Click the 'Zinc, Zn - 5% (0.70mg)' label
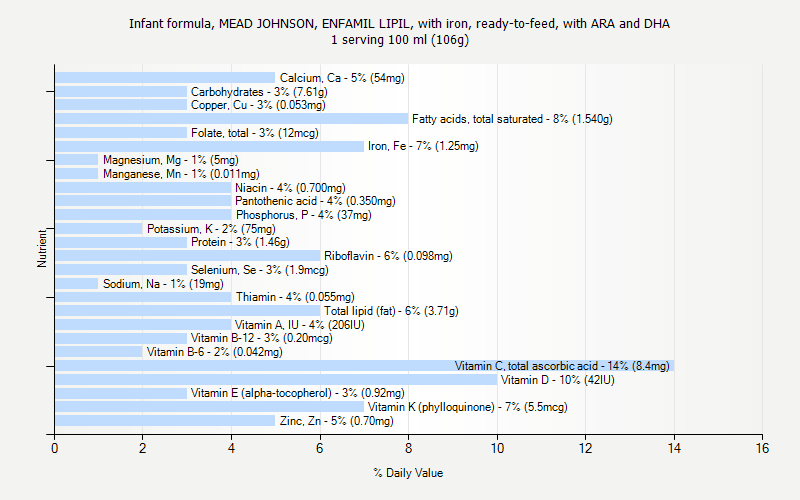The height and width of the screenshot is (500, 800). 337,421
